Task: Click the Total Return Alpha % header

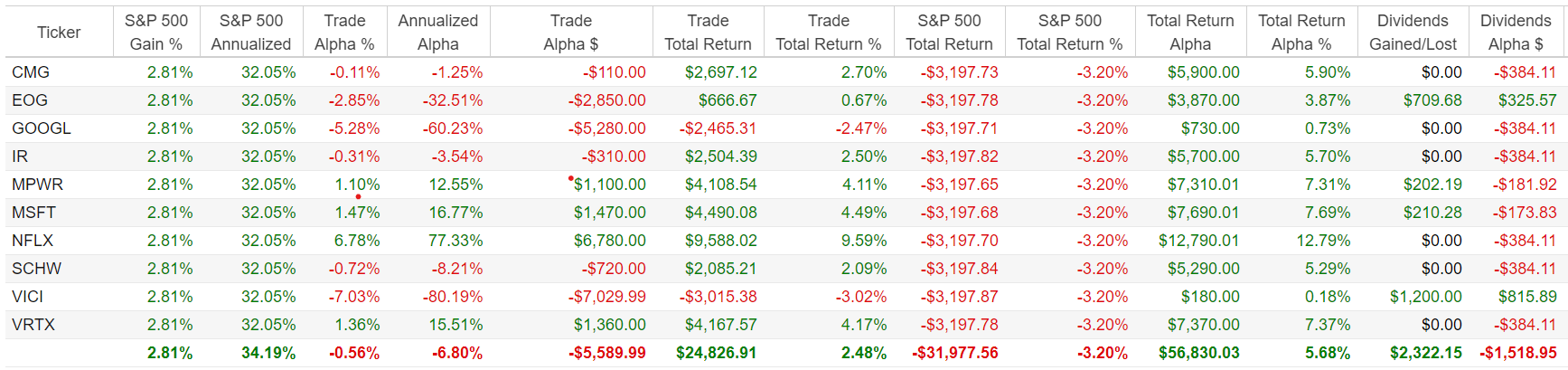Action: (1301, 33)
